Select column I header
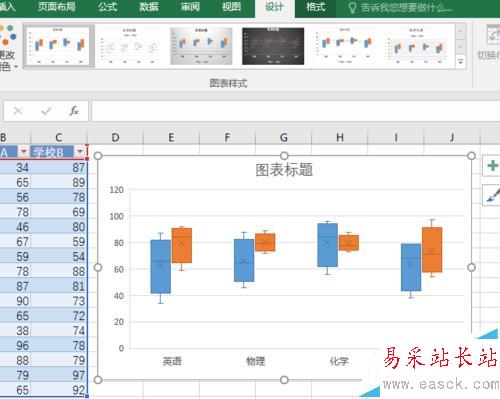Image resolution: width=500 pixels, height=399 pixels. coord(396,137)
